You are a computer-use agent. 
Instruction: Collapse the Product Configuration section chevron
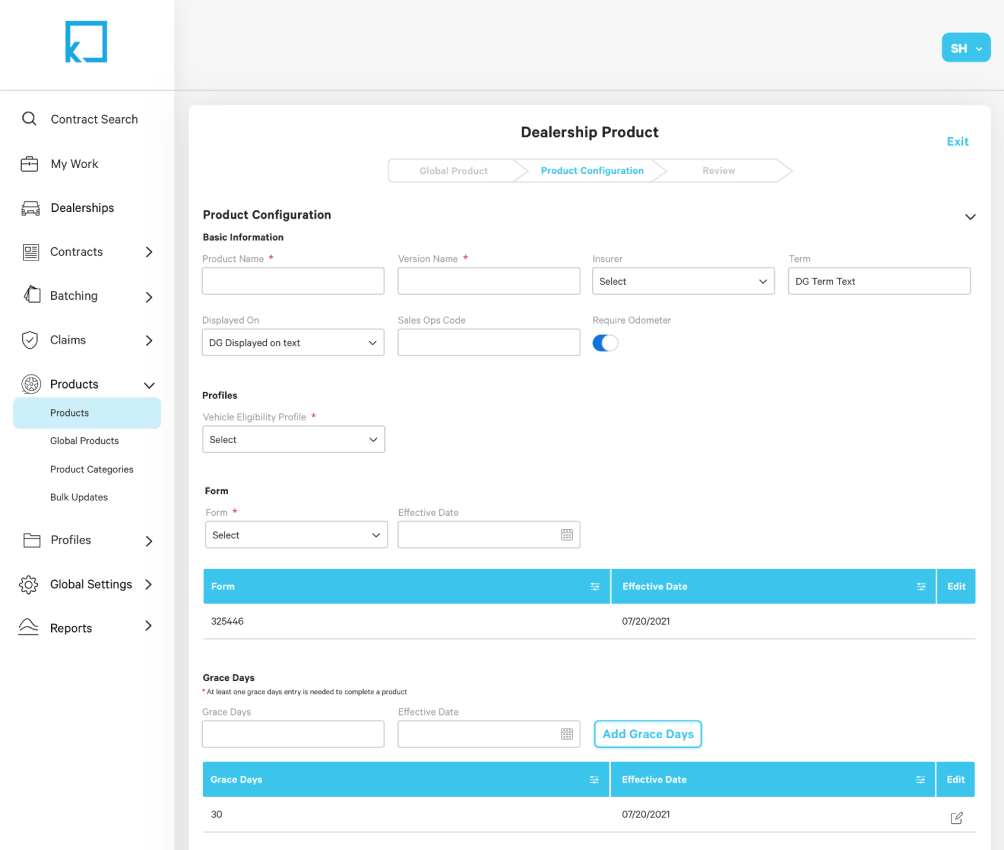pyautogui.click(x=970, y=217)
